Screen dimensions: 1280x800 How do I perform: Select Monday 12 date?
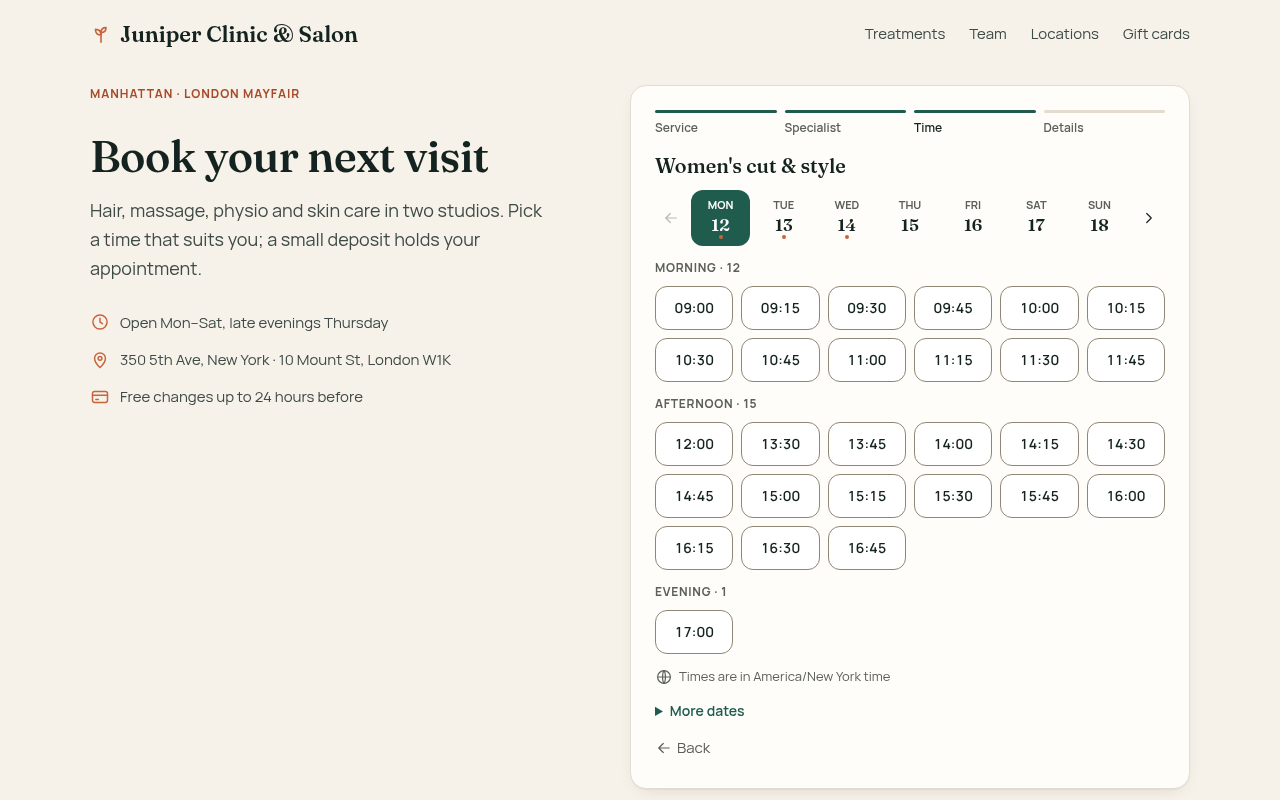720,218
